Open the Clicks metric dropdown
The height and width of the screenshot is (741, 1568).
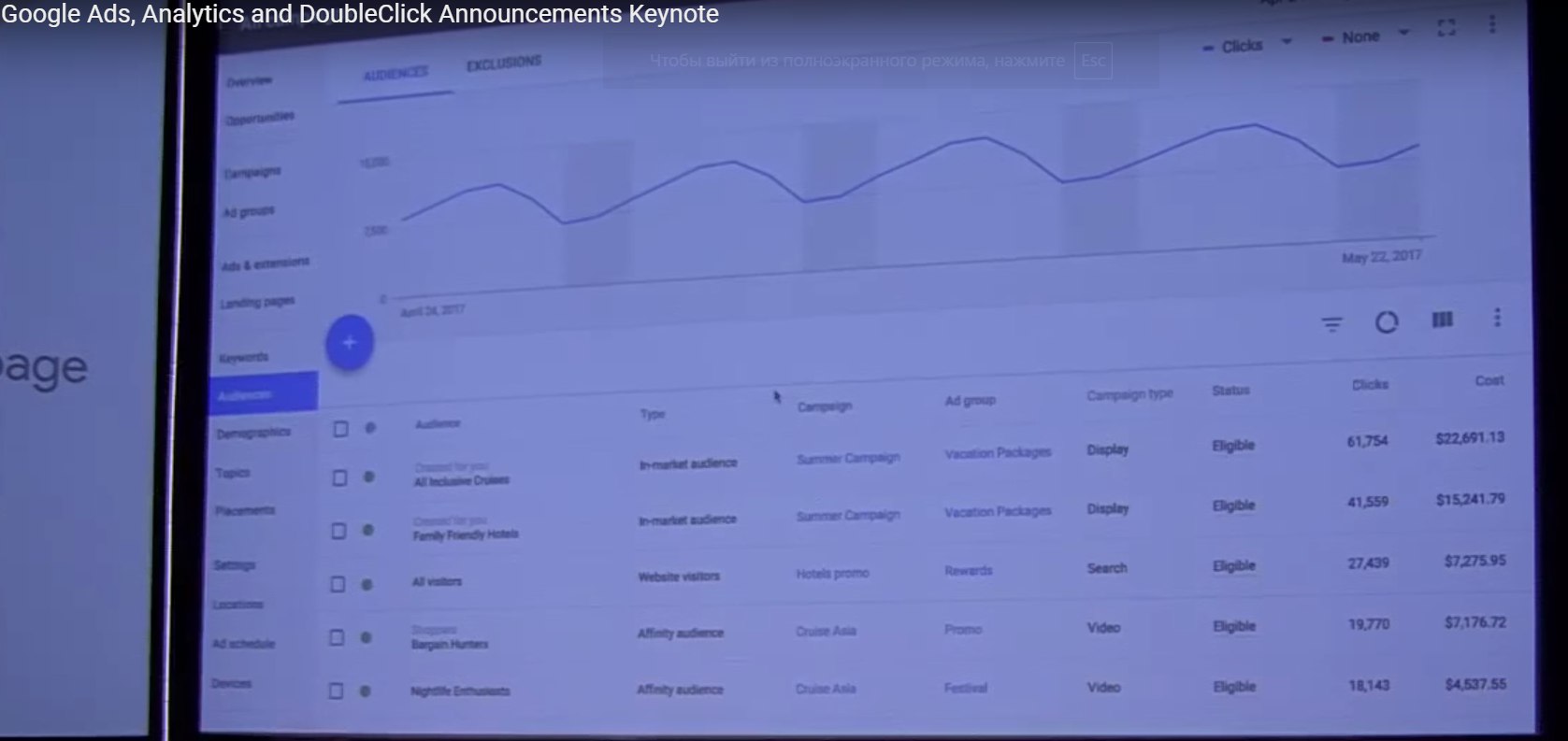[x=1247, y=45]
